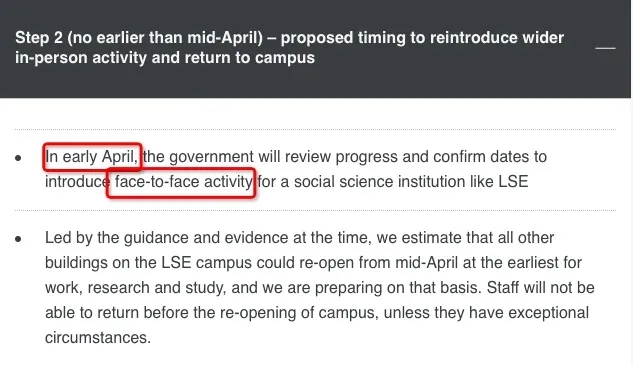Click the Step 2 accordion header title
Image resolution: width=633 pixels, height=365 pixels.
coord(289,47)
